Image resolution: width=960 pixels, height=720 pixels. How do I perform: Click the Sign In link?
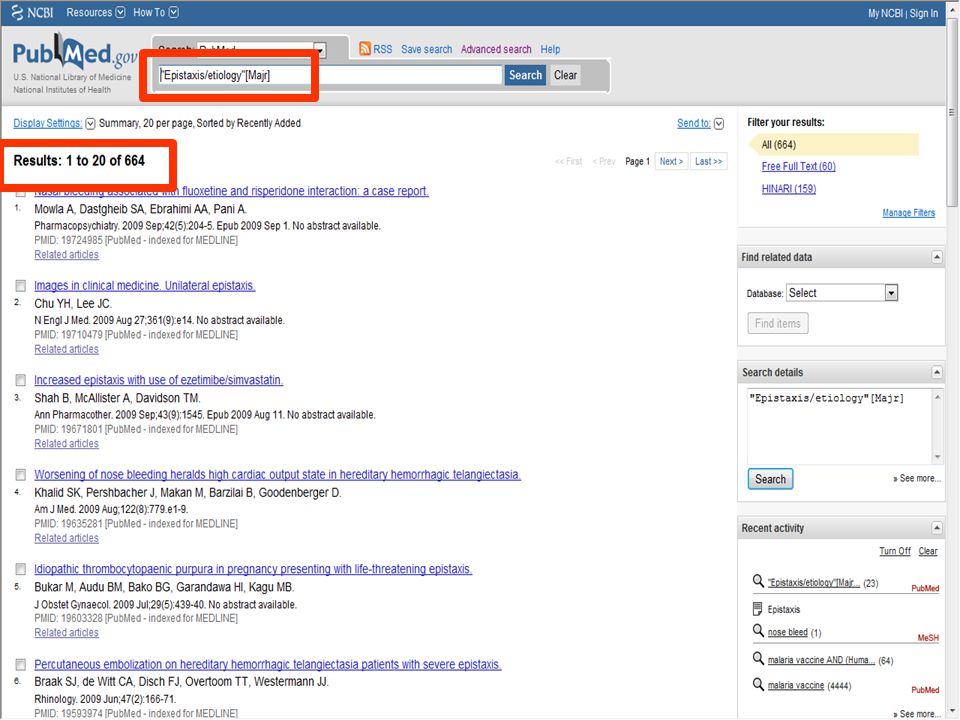point(924,13)
